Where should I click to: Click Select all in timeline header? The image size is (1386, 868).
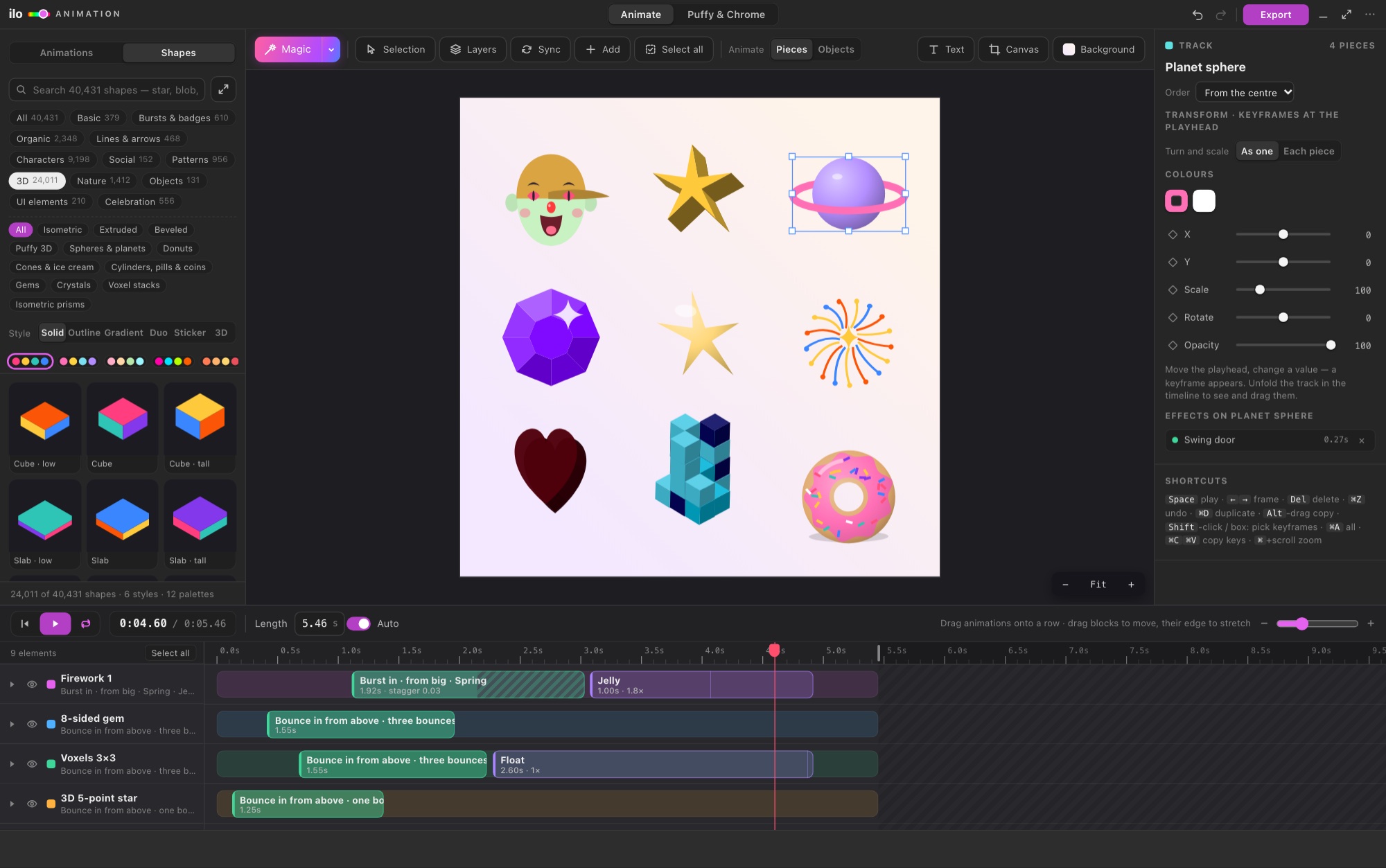[x=170, y=653]
